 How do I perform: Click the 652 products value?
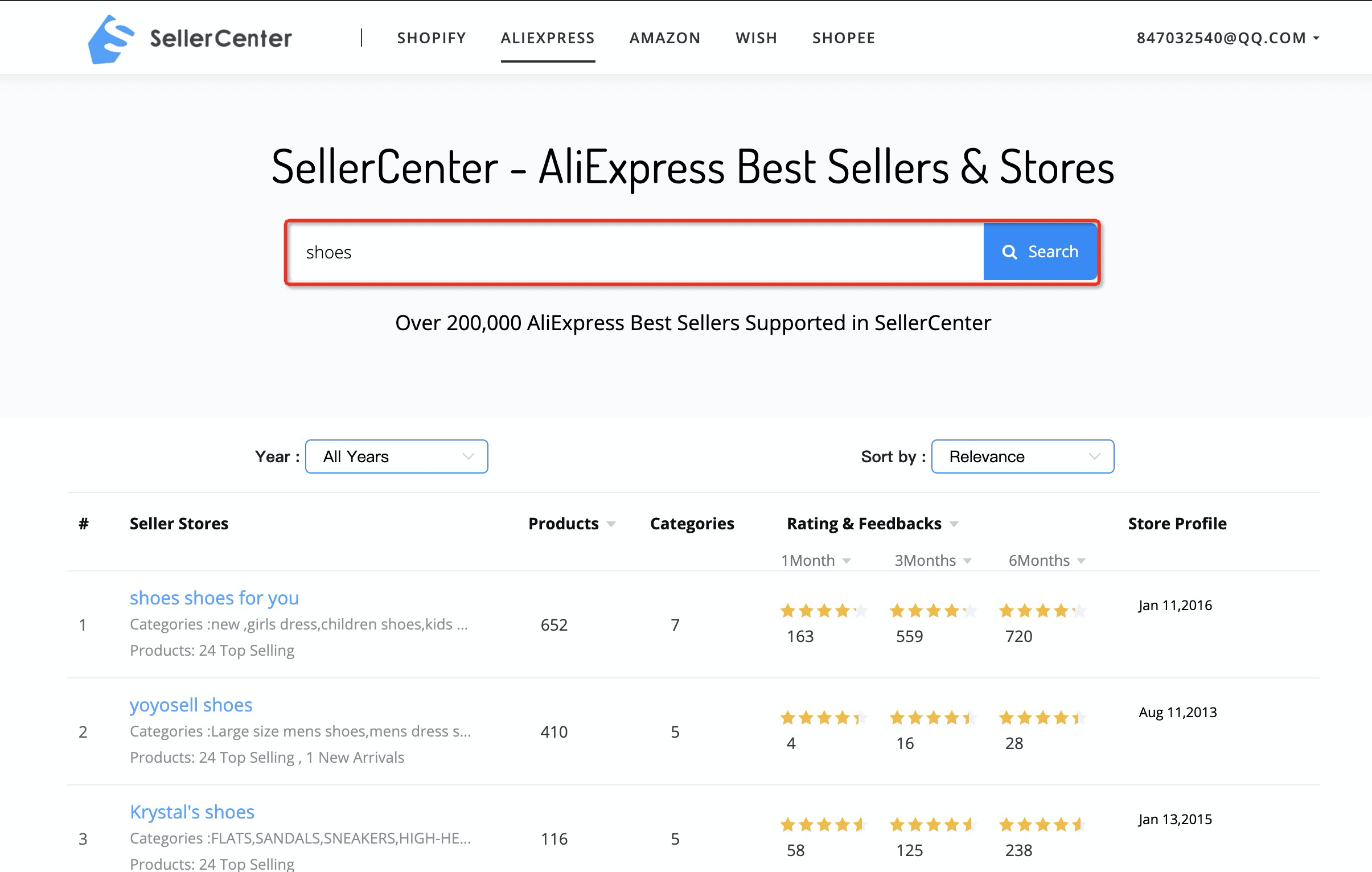(554, 625)
